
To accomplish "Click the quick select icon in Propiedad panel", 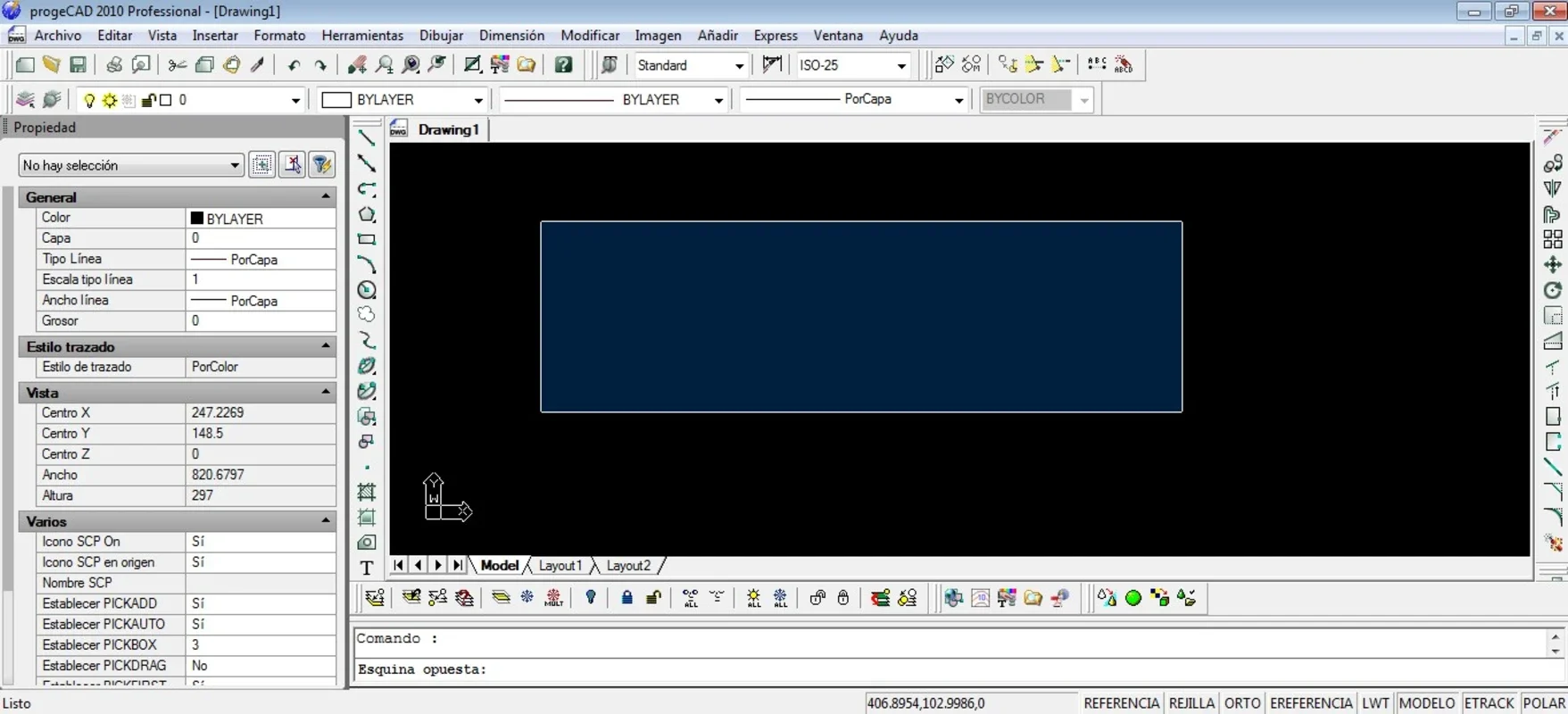I will pyautogui.click(x=262, y=165).
